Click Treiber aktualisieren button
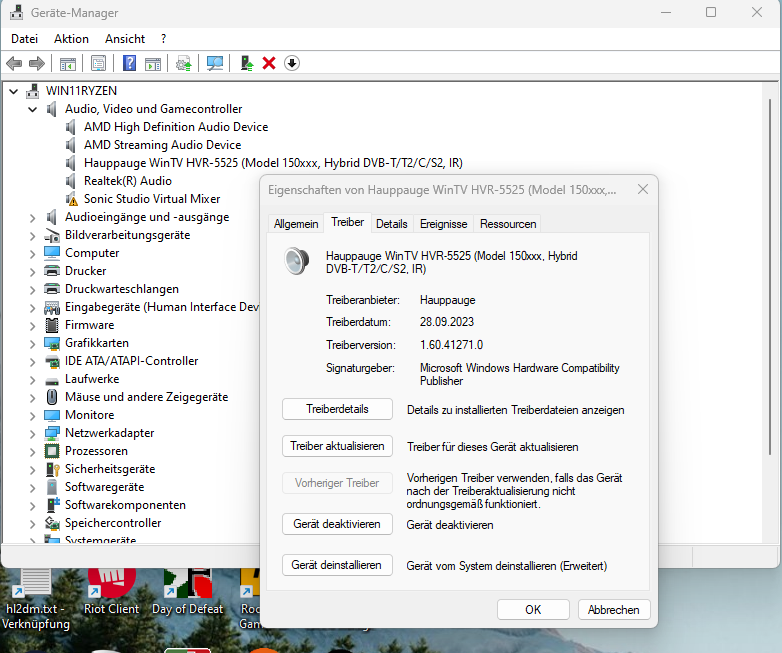Image resolution: width=782 pixels, height=653 pixels. (x=337, y=446)
